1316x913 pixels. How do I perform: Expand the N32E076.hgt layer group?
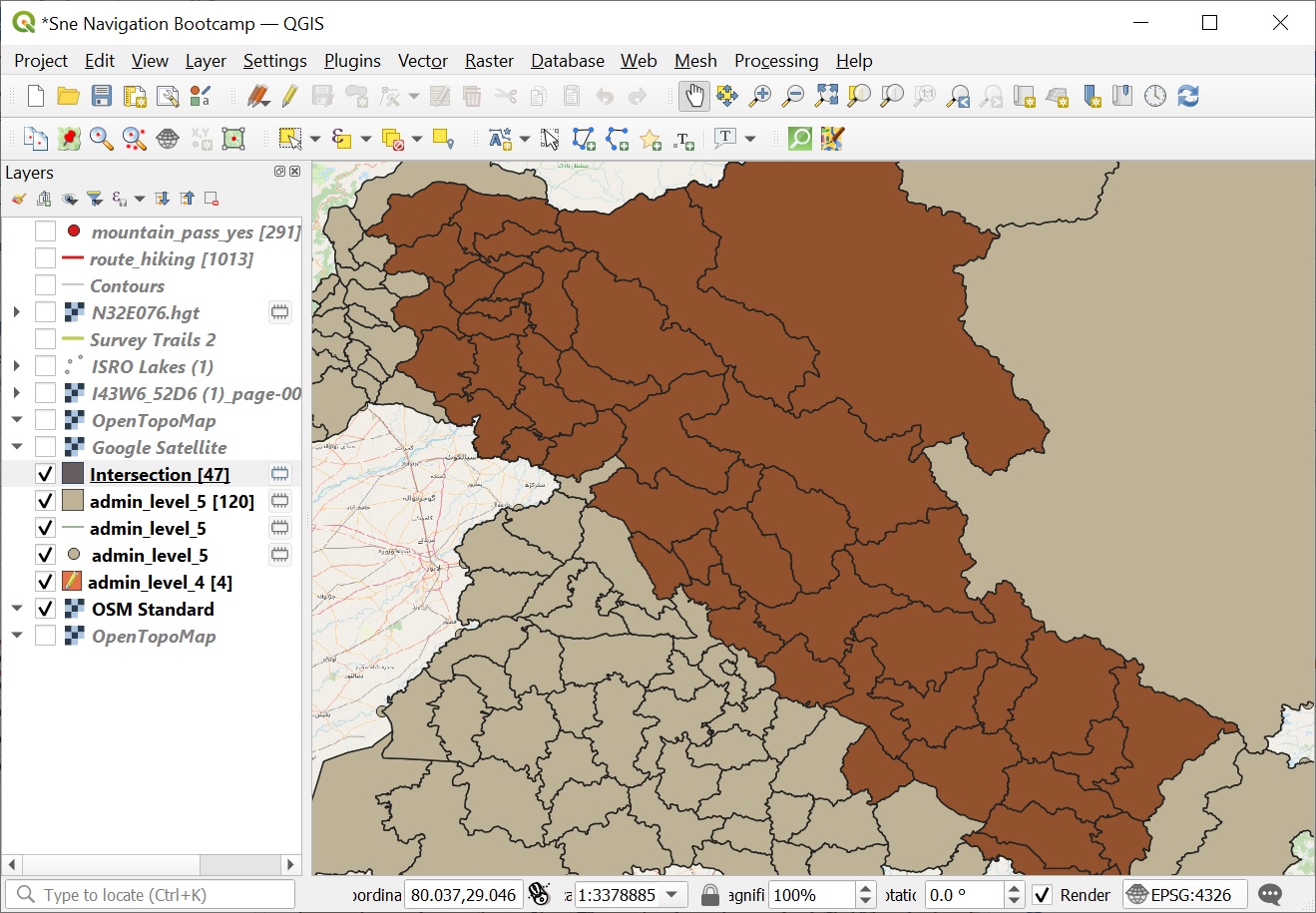pos(17,312)
